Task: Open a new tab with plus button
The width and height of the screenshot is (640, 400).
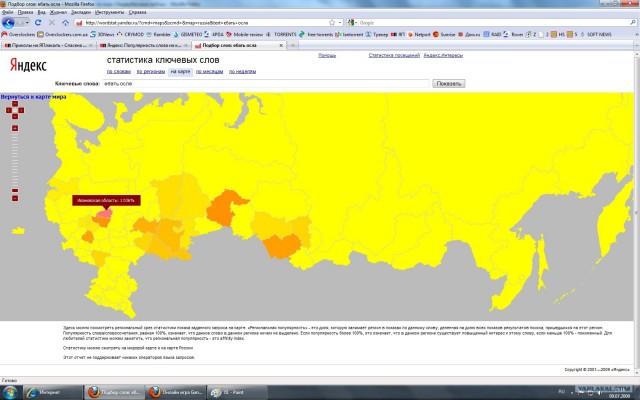Action: point(292,45)
